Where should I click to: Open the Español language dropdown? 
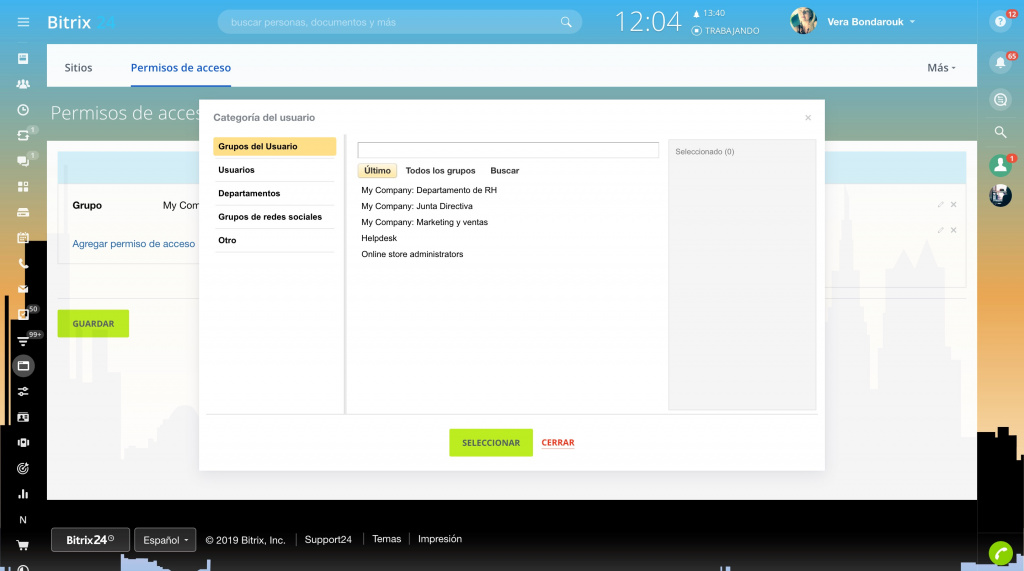(166, 540)
